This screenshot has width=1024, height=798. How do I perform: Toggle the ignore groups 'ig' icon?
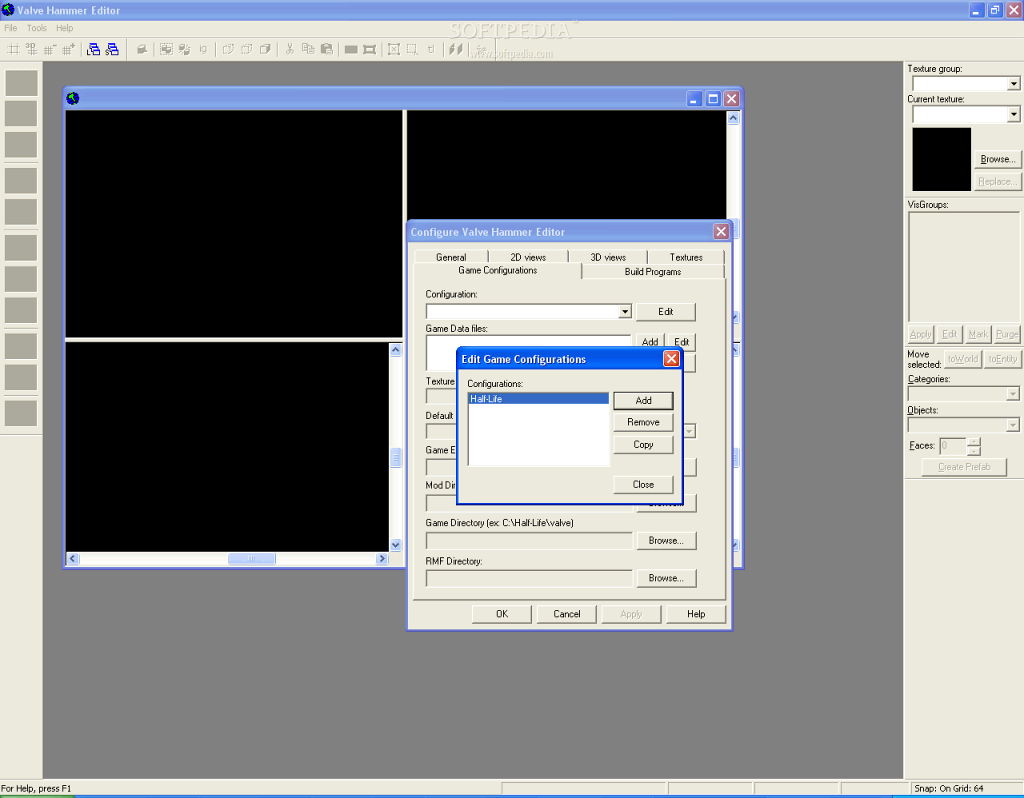(203, 49)
